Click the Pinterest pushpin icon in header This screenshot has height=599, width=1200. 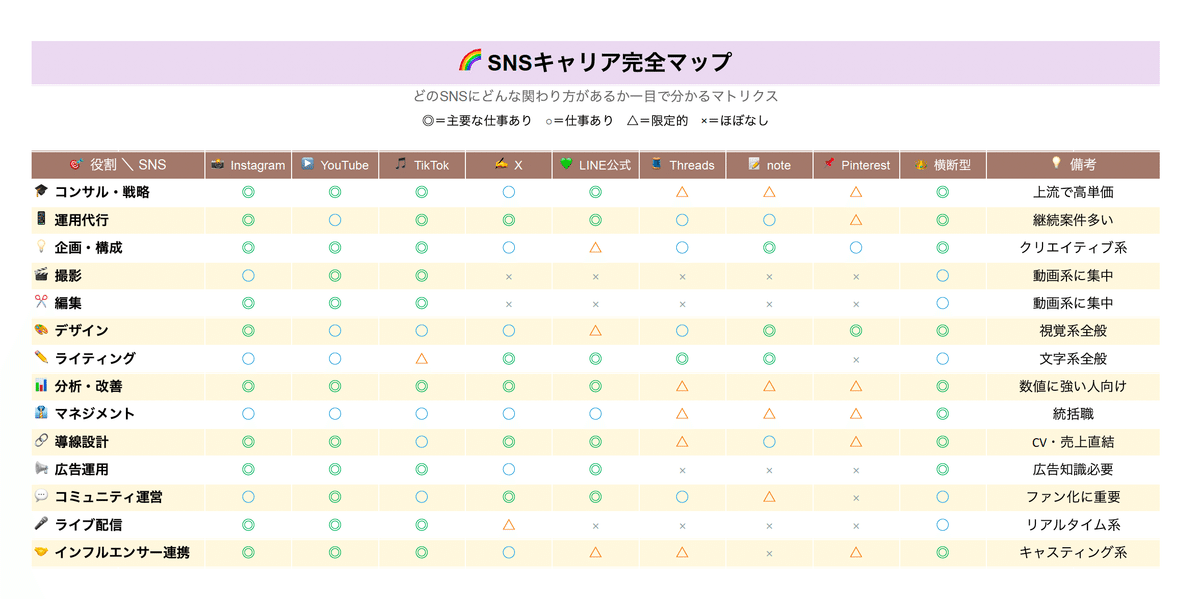point(829,164)
